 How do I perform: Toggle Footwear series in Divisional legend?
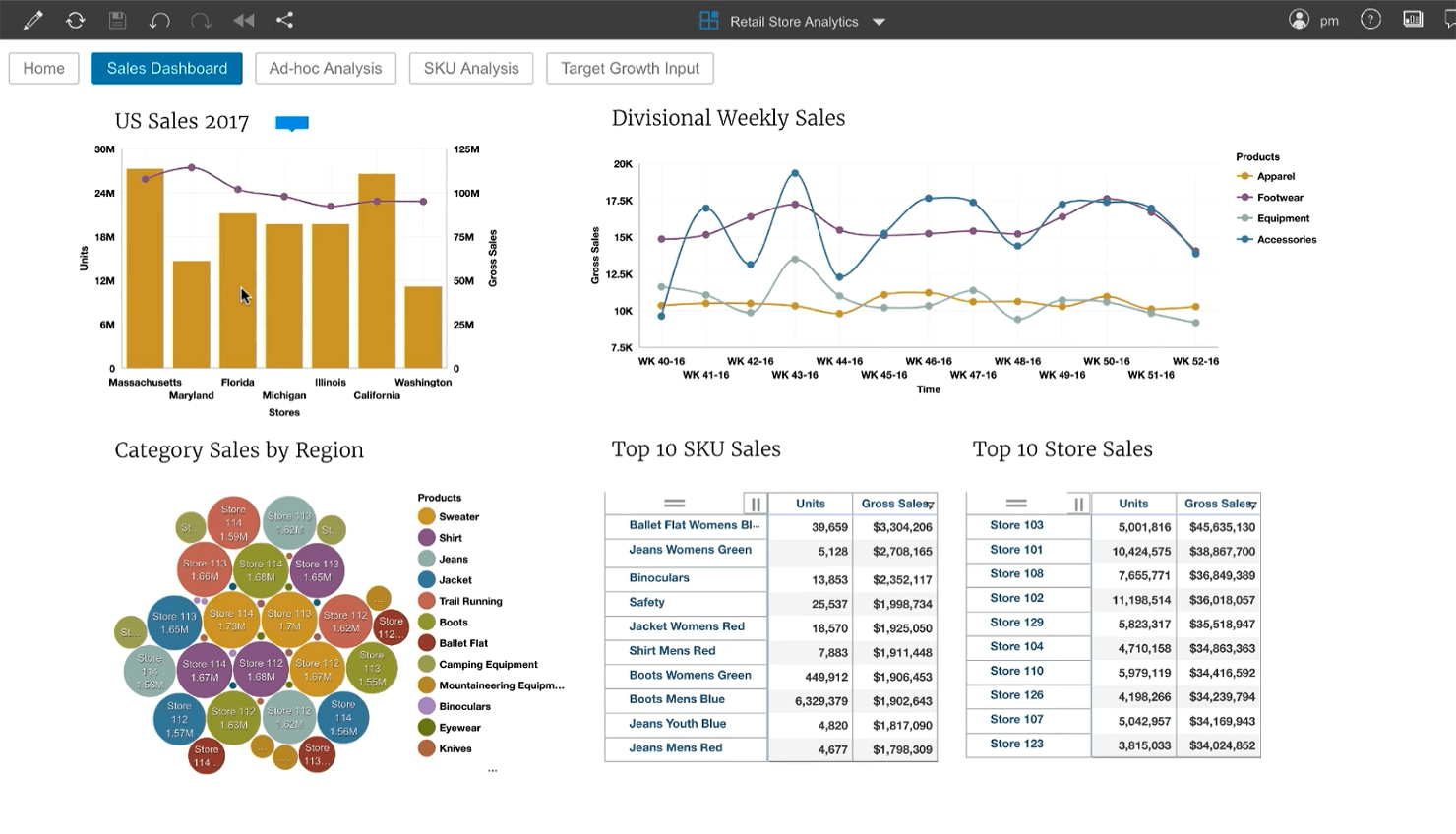pyautogui.click(x=1270, y=198)
